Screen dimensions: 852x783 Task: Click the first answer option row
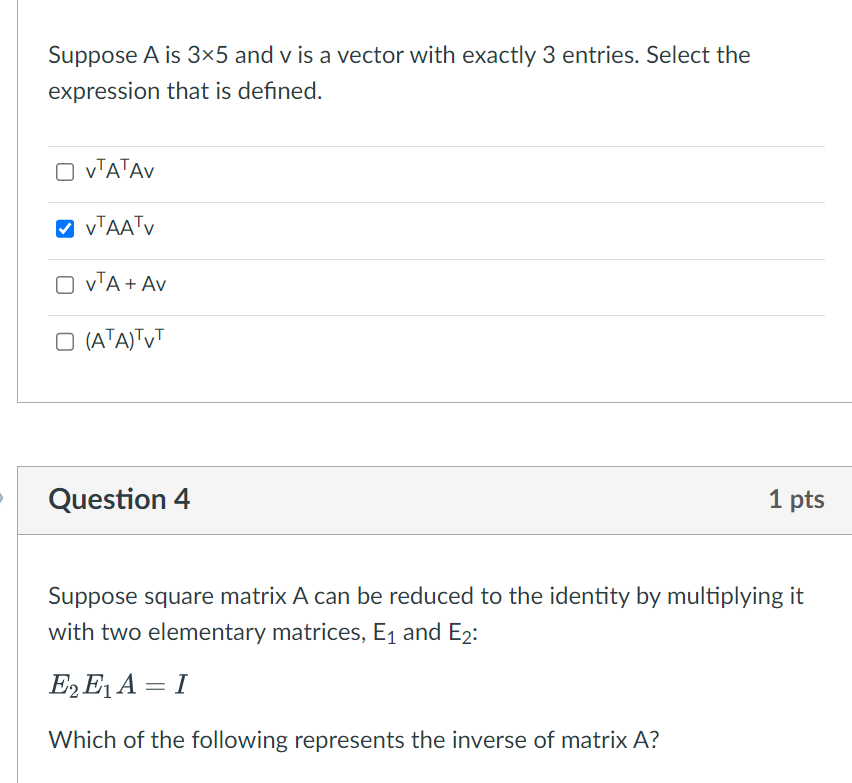[x=430, y=171]
